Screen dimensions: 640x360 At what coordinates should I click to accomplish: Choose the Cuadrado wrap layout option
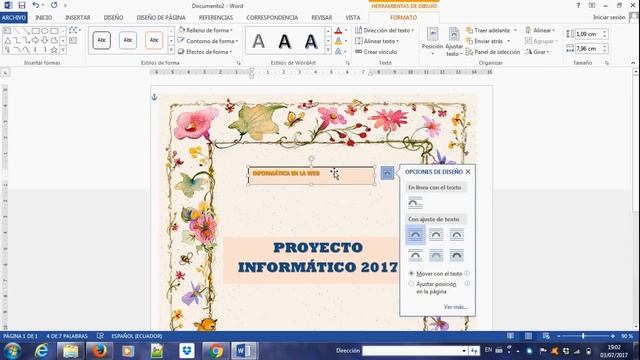[416, 235]
